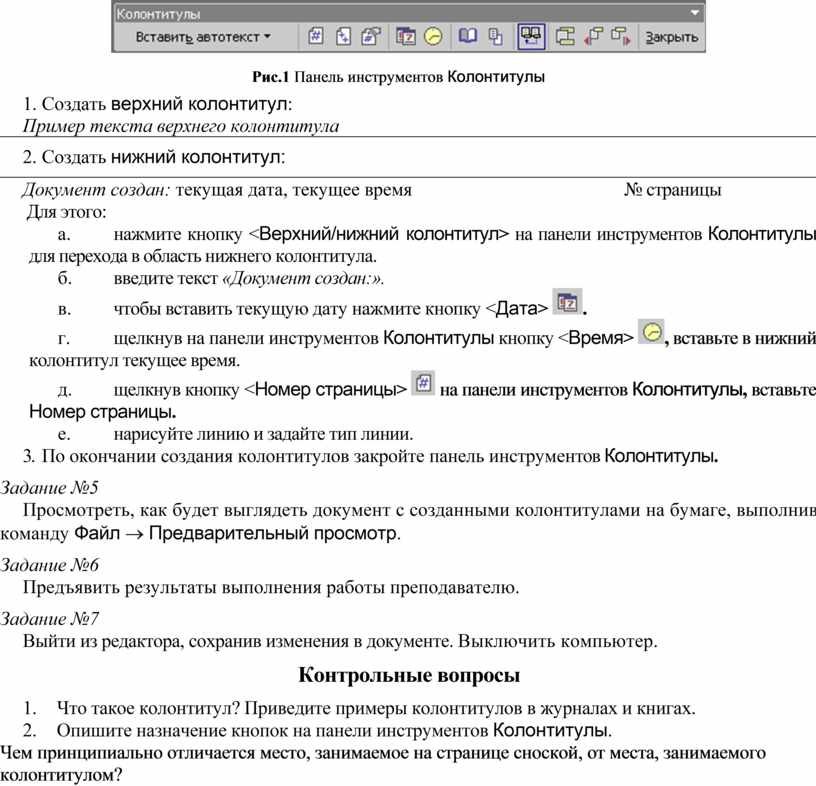The image size is (816, 786).
Task: Click the Insert Date icon on the Колонтитулы toolbar
Action: click(405, 36)
